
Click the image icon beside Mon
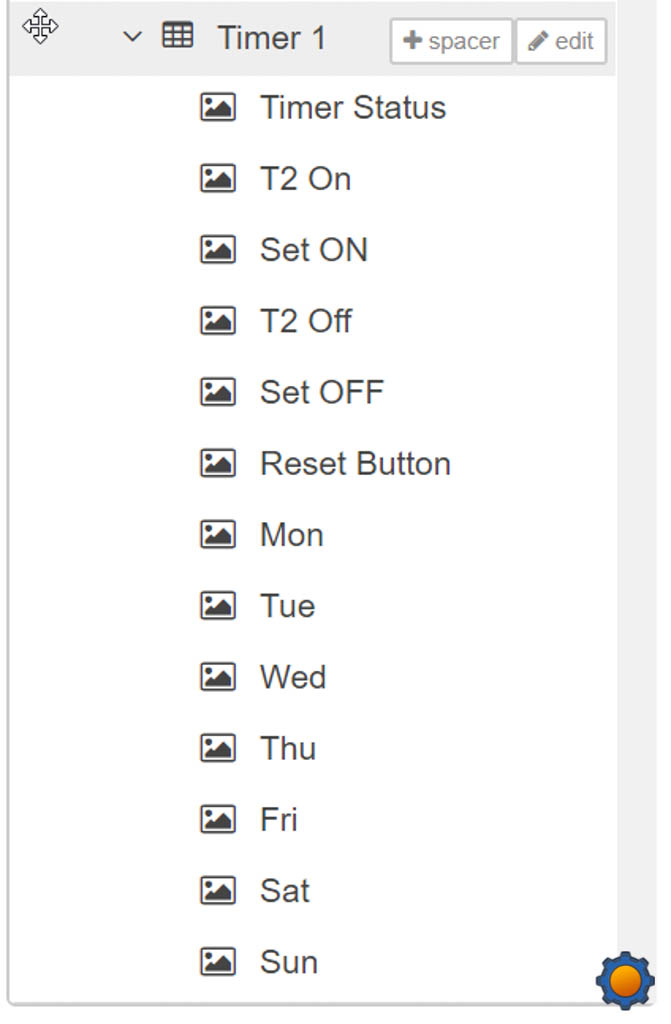click(218, 534)
